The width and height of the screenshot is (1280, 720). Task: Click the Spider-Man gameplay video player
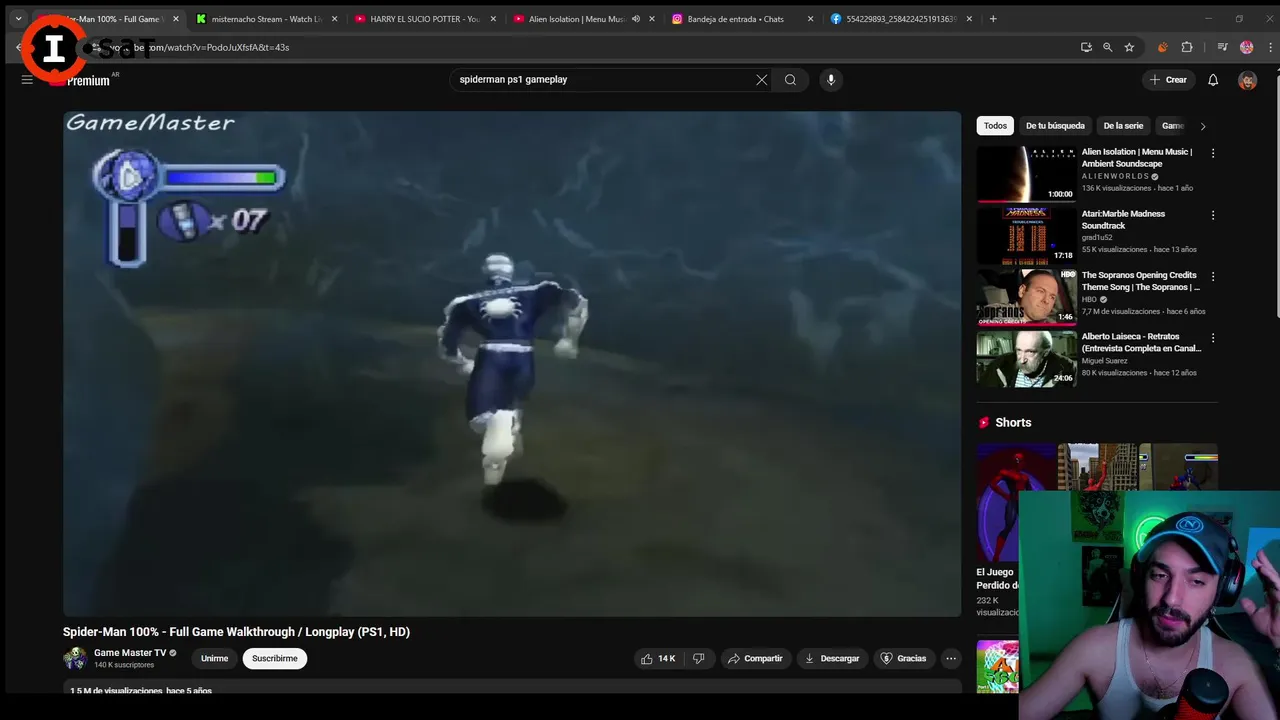pos(512,364)
